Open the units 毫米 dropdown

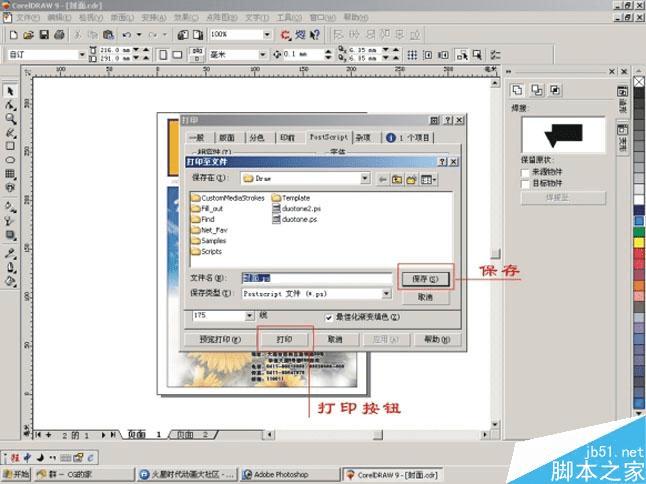point(262,54)
